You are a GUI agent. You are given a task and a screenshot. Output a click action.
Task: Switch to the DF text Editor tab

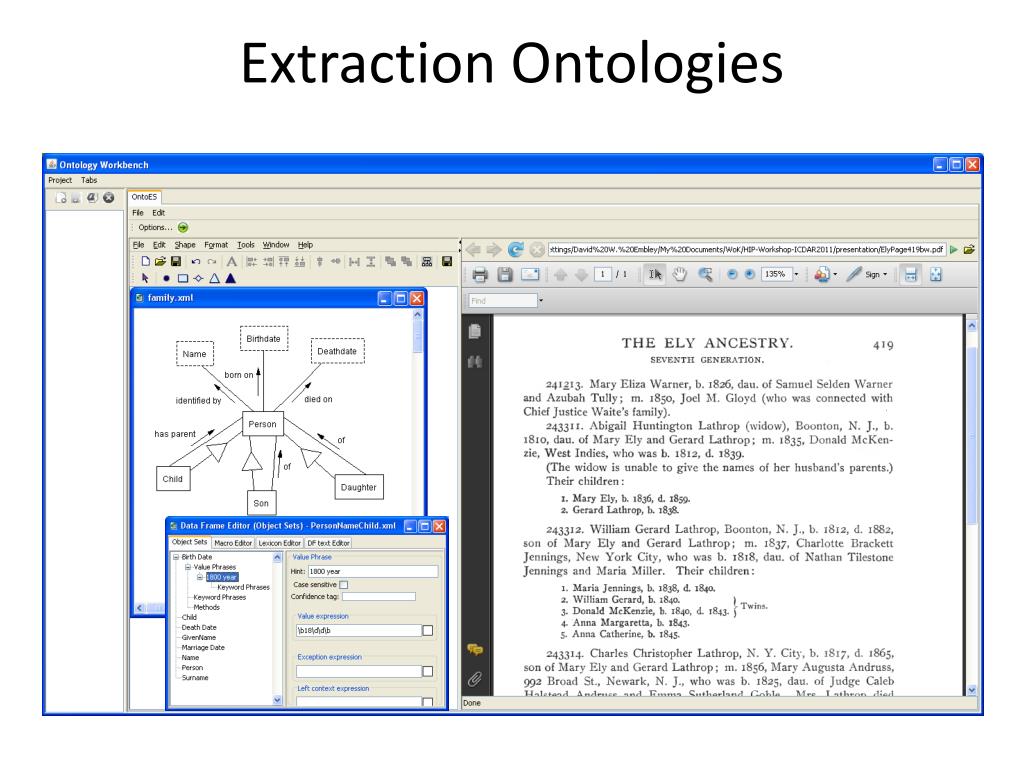point(328,543)
